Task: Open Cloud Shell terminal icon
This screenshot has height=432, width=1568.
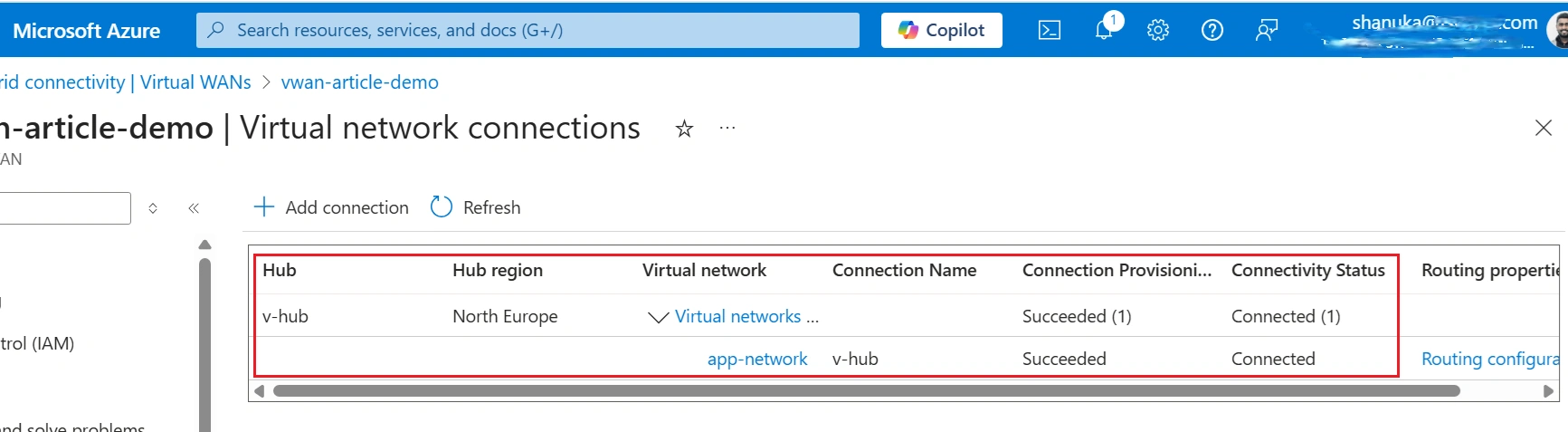Action: 1050,31
